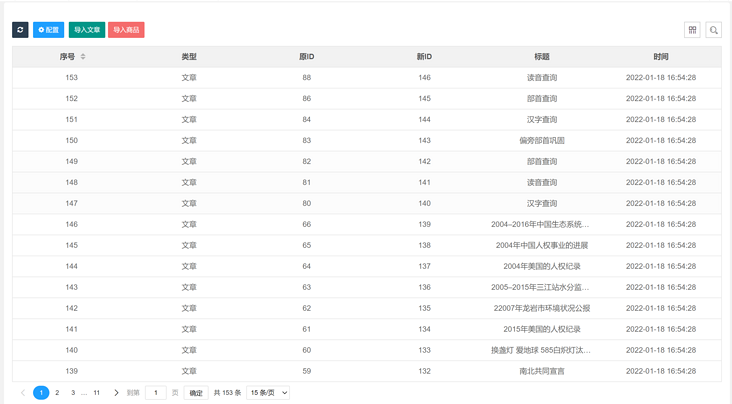This screenshot has width=732, height=404.
Task: Open the 配置 settings button
Action: 49,30
